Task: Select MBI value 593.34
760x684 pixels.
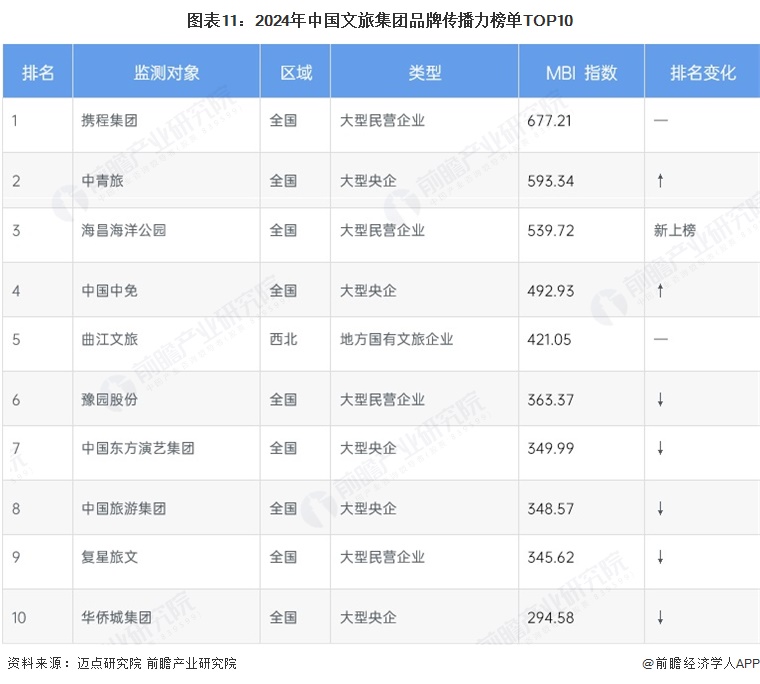Action: pos(551,181)
